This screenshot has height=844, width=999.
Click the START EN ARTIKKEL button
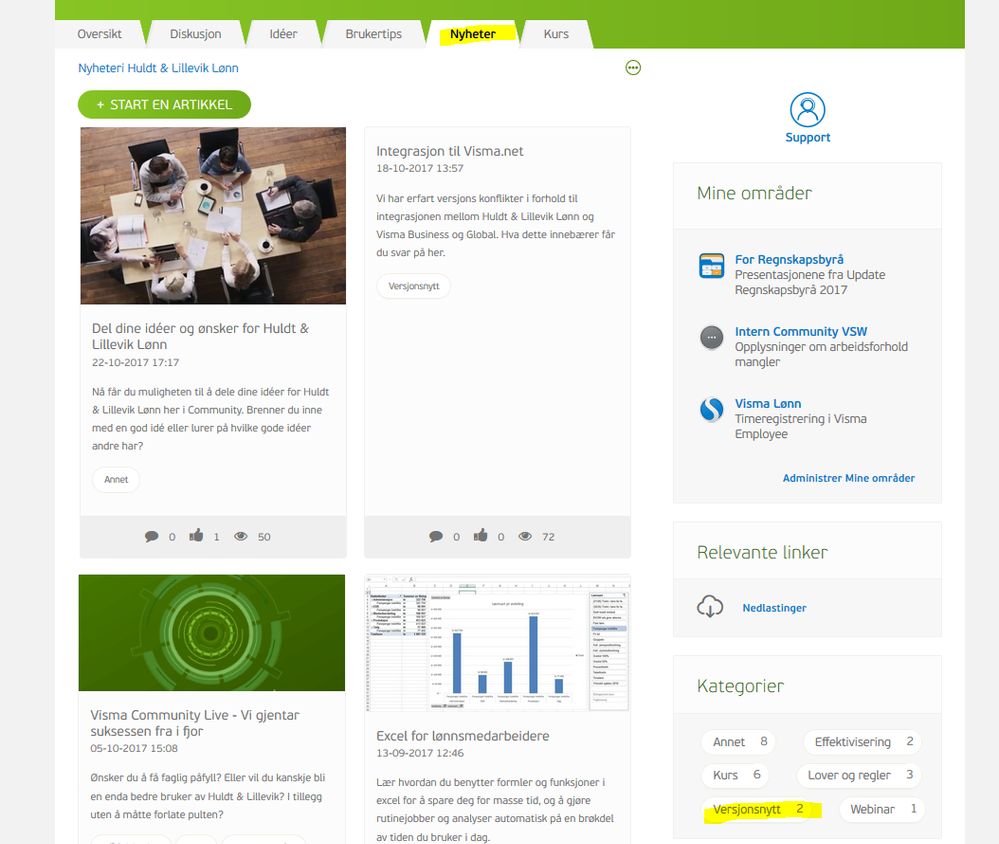point(164,104)
